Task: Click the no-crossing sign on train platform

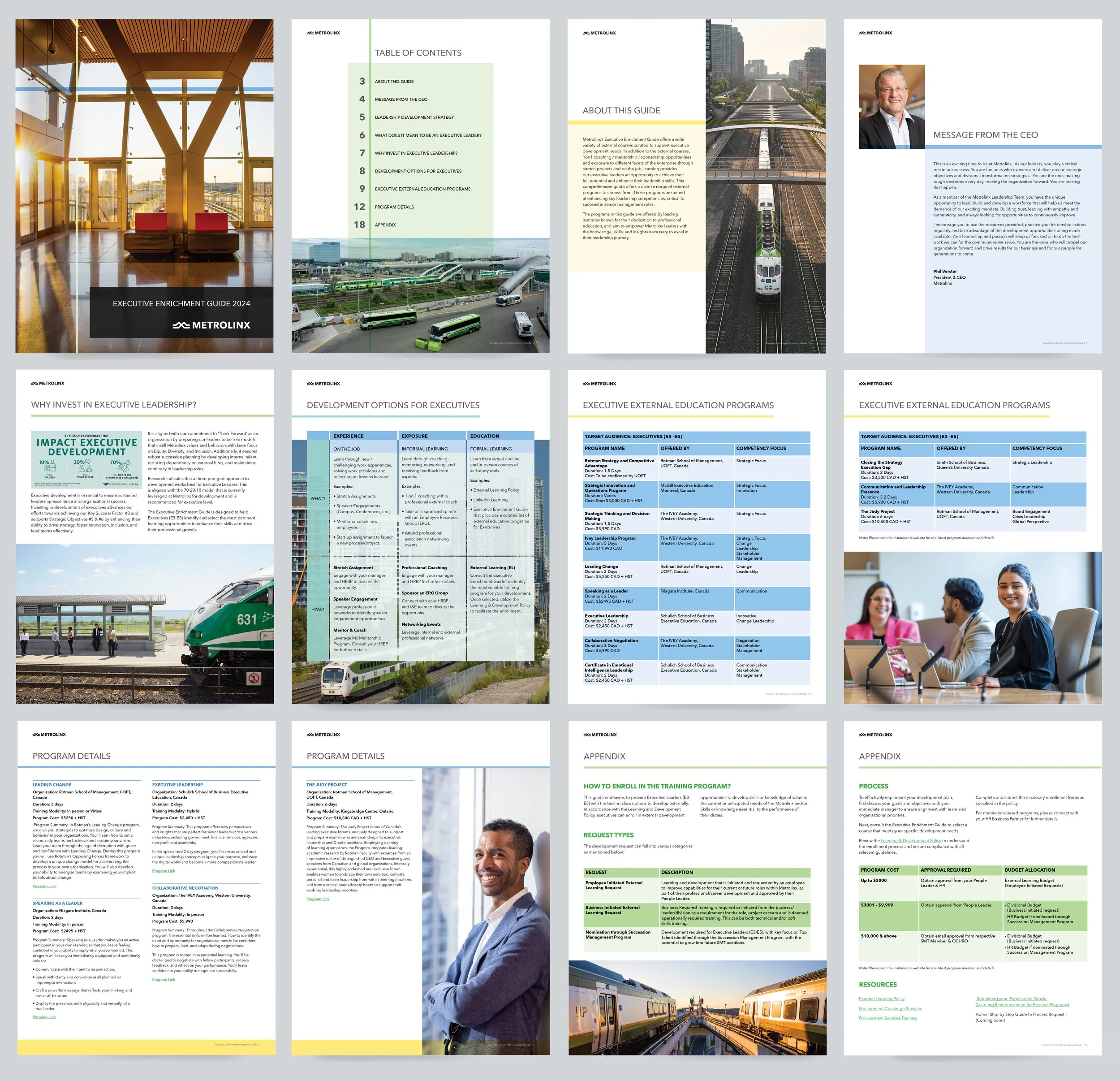Action: pyautogui.click(x=254, y=679)
